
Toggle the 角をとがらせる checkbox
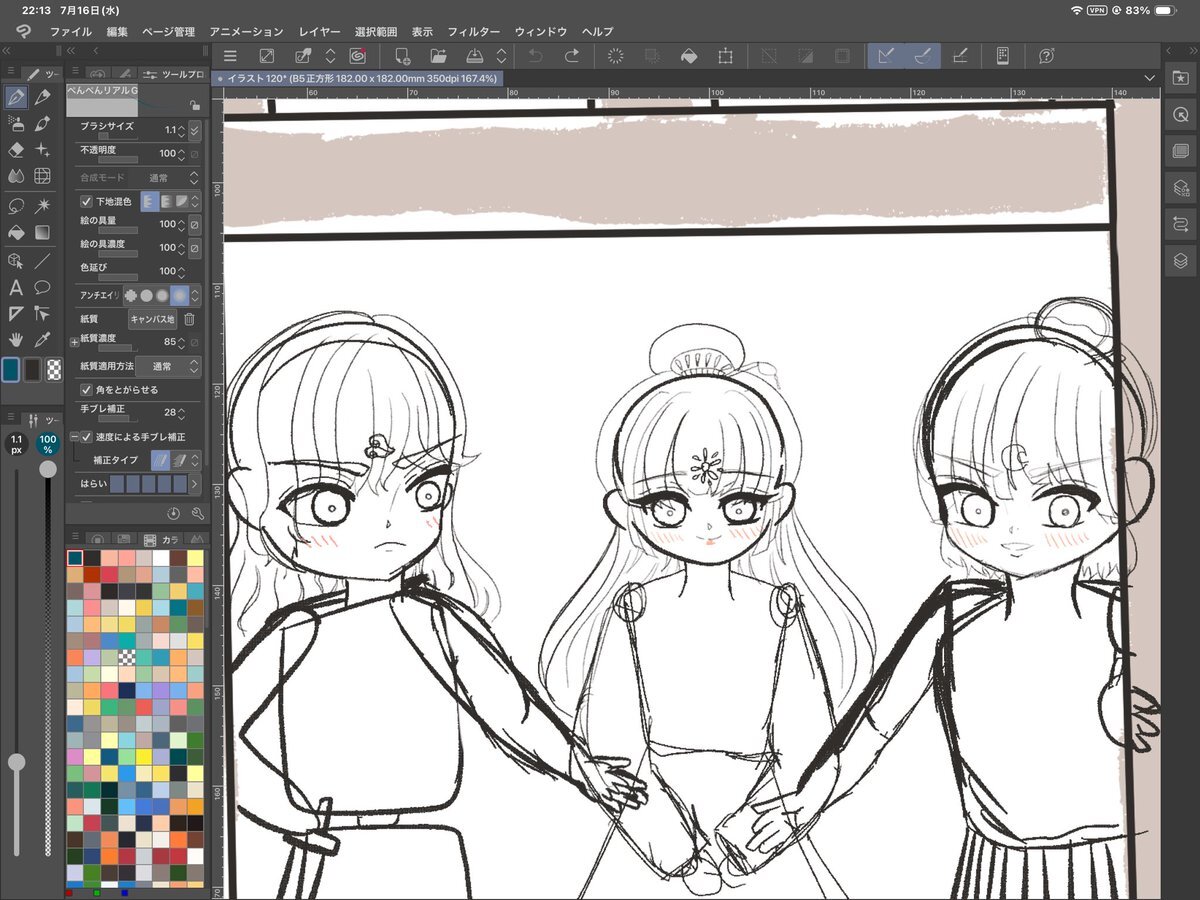(x=86, y=389)
